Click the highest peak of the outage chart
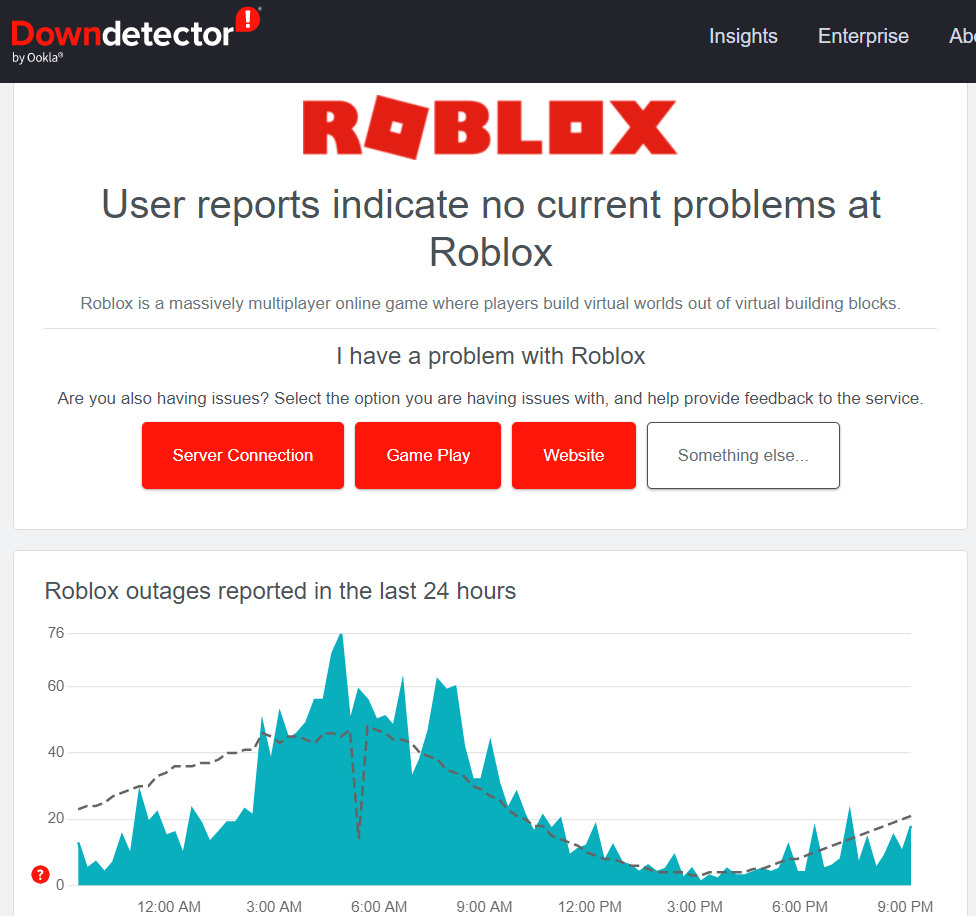The image size is (976, 916). click(x=341, y=635)
